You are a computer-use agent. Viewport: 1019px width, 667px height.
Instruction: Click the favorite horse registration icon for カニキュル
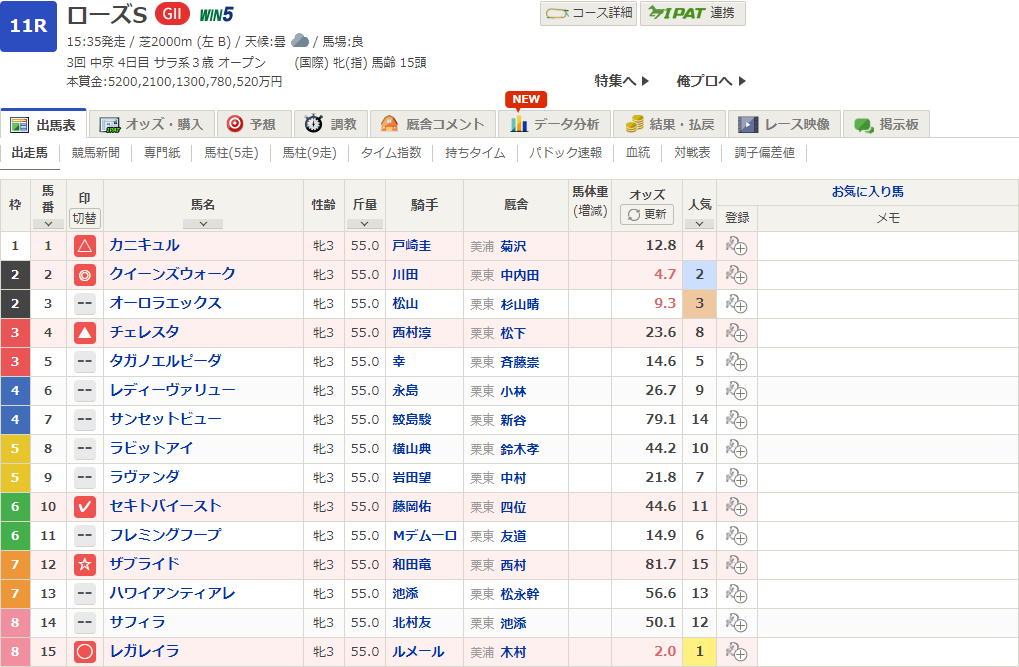(x=737, y=245)
